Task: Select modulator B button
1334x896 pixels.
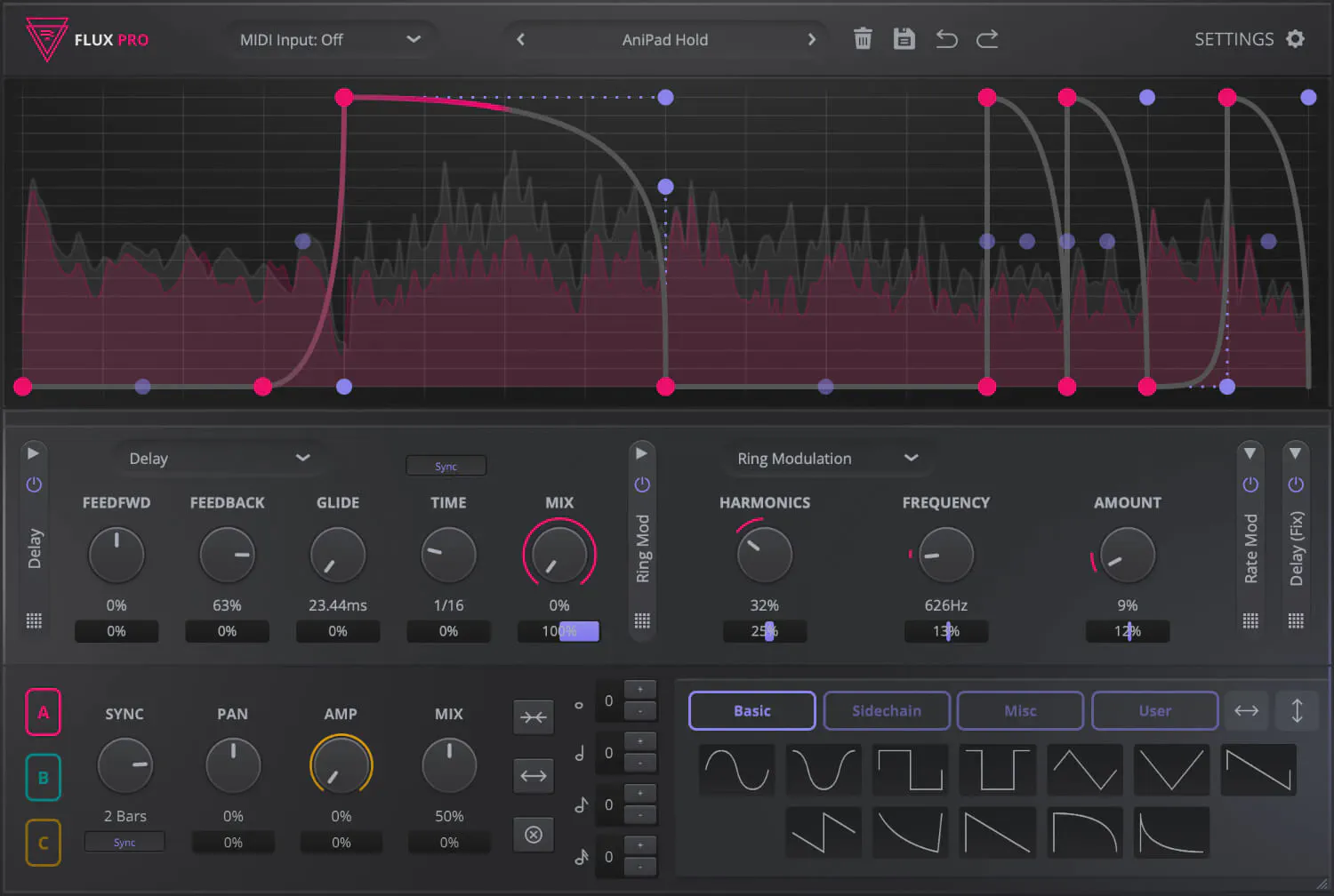Action: [43, 778]
